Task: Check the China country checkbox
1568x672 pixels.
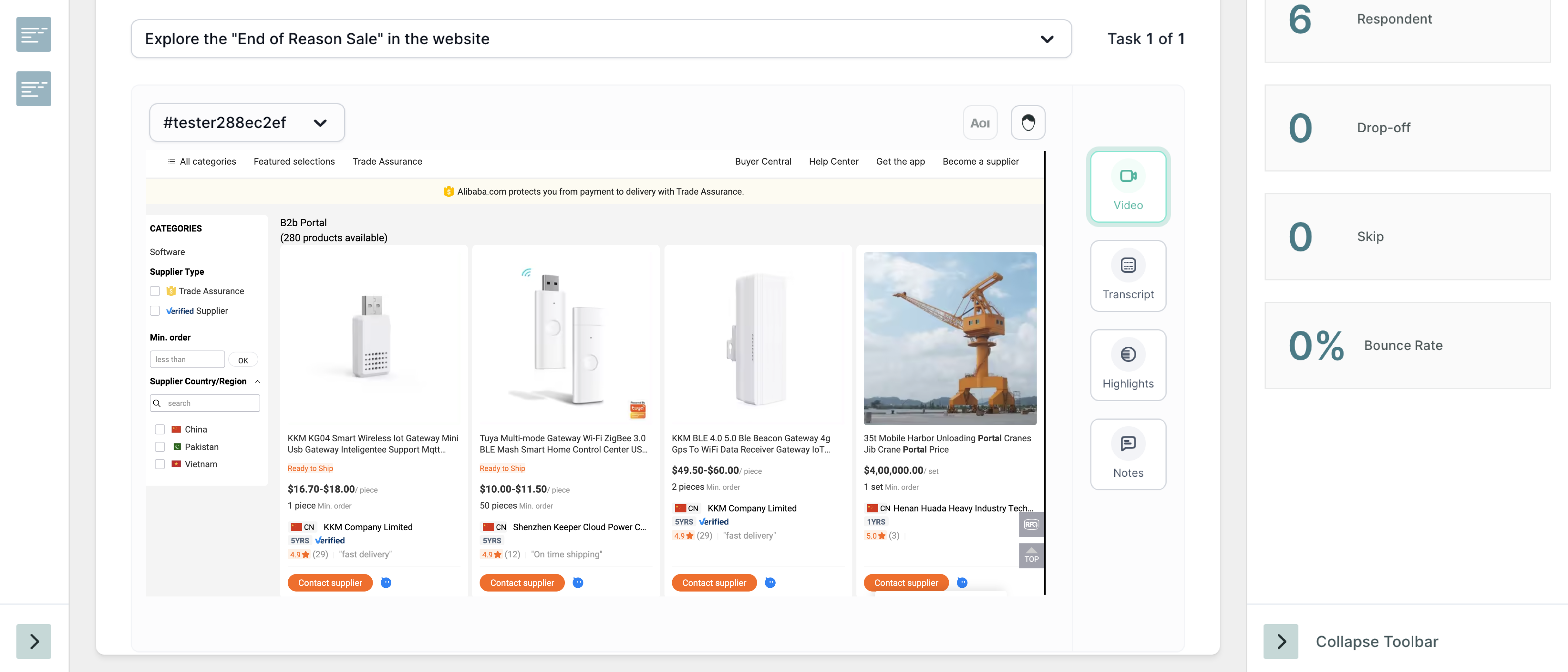Action: click(x=160, y=430)
